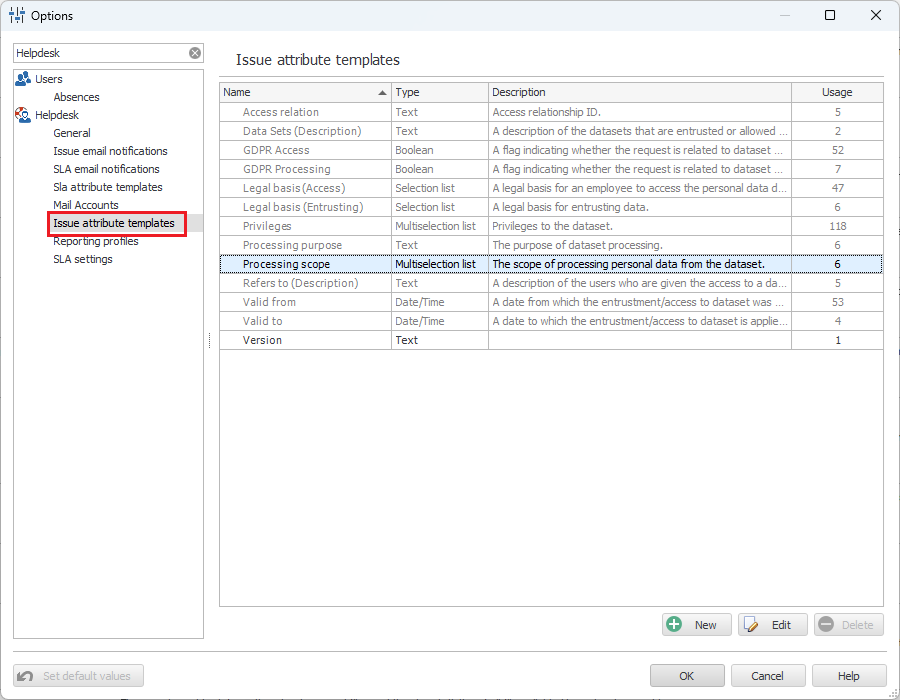Click the Users group icon

23,79
